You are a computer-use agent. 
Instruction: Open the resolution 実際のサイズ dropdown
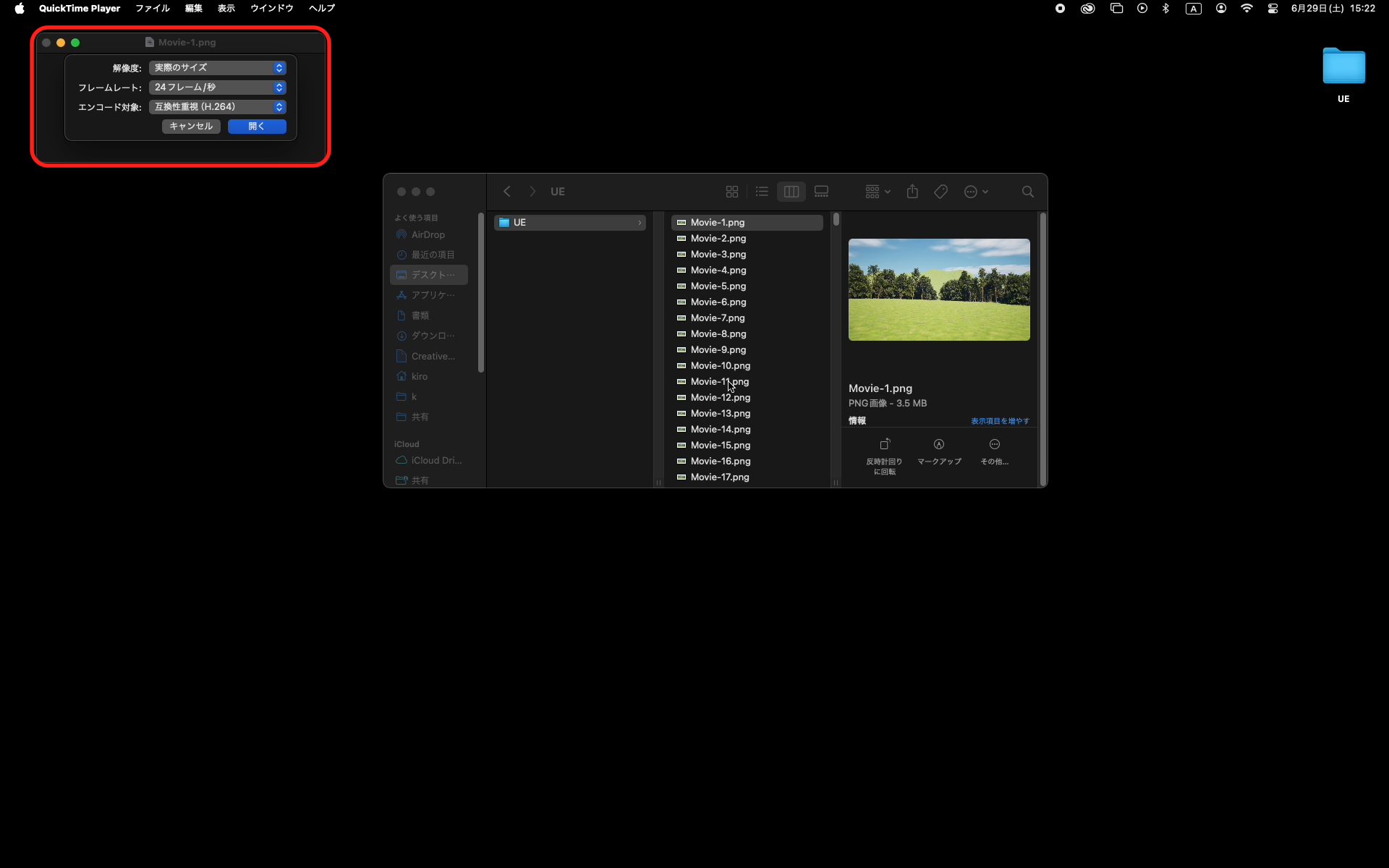tap(218, 67)
